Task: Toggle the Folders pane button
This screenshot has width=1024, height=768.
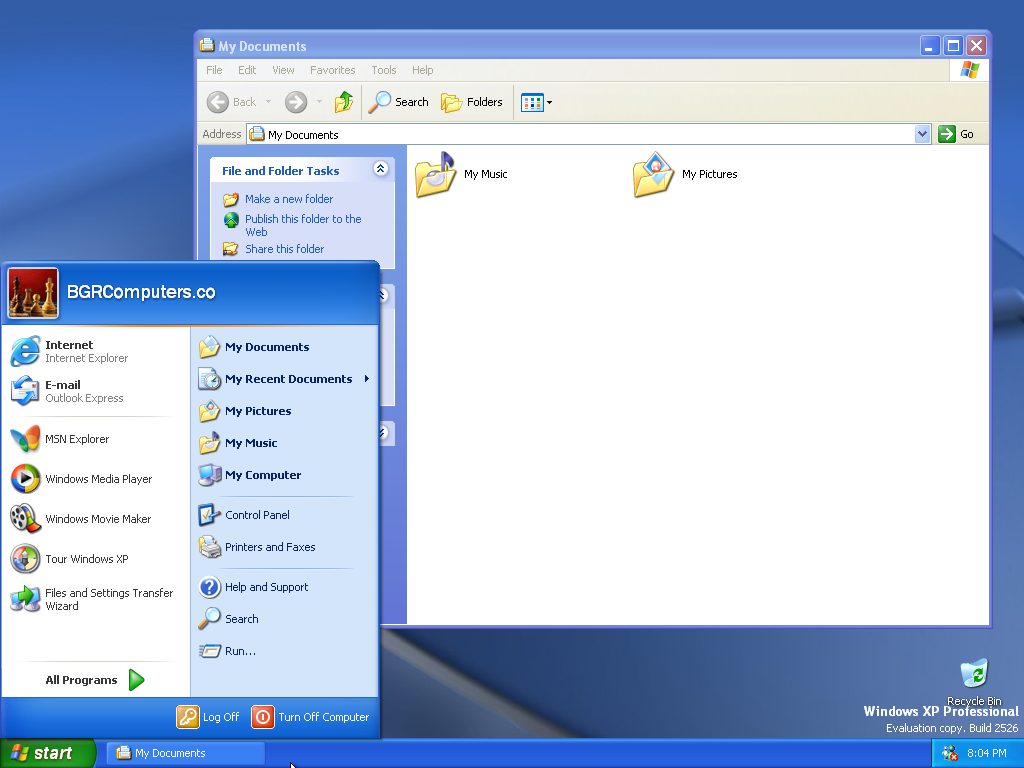Action: coord(472,102)
